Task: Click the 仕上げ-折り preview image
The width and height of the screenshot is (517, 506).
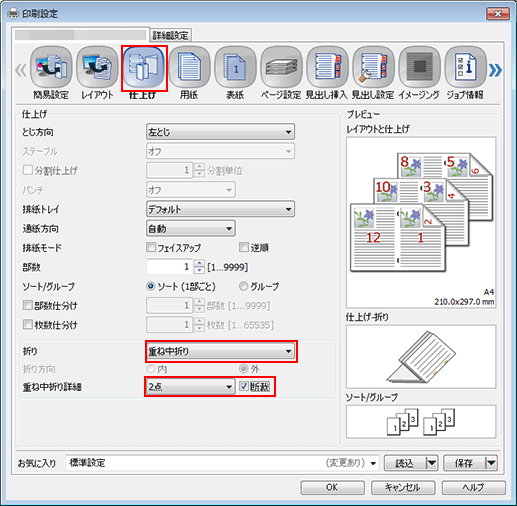Action: 421,357
